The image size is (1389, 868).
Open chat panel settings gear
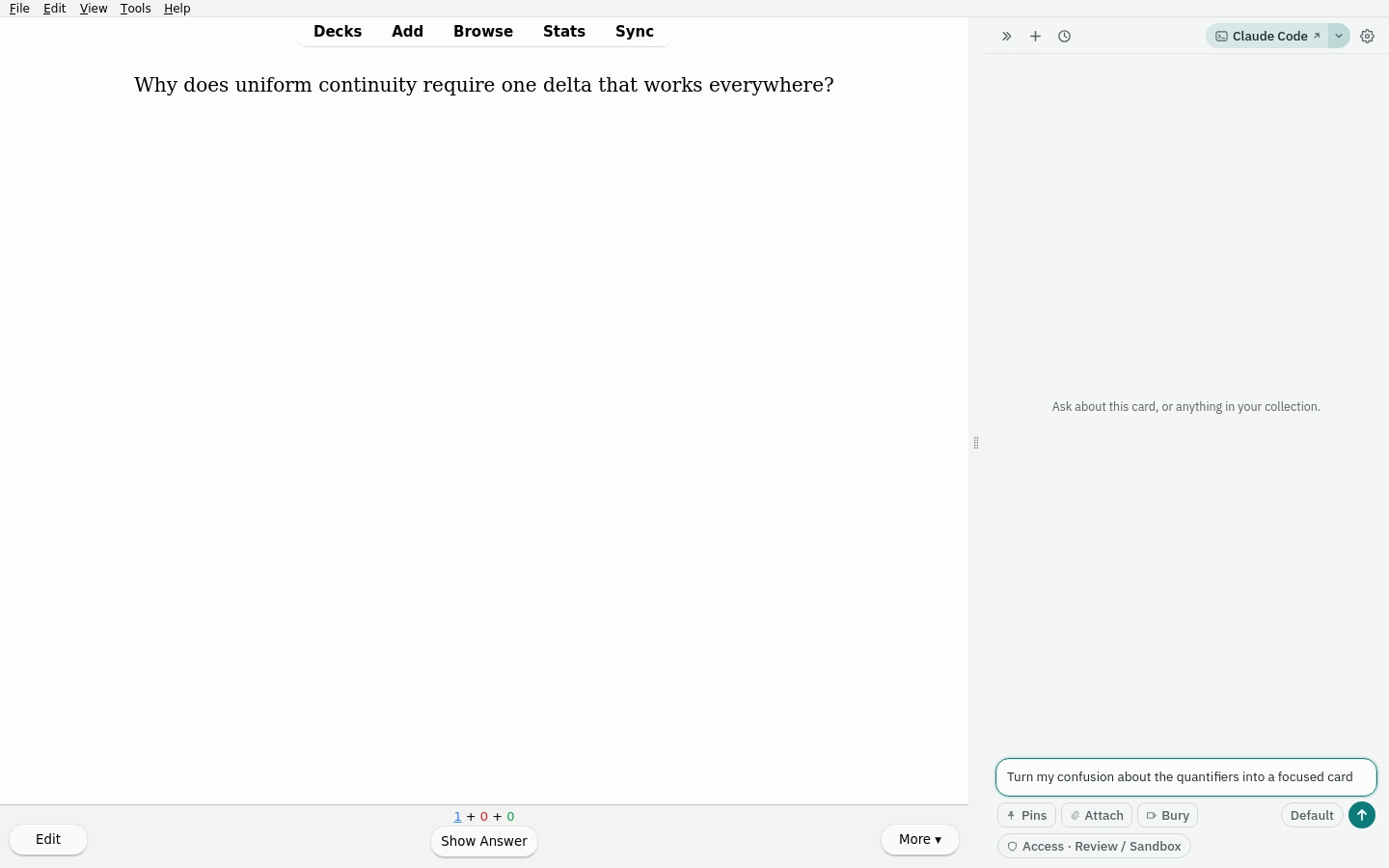click(x=1367, y=36)
